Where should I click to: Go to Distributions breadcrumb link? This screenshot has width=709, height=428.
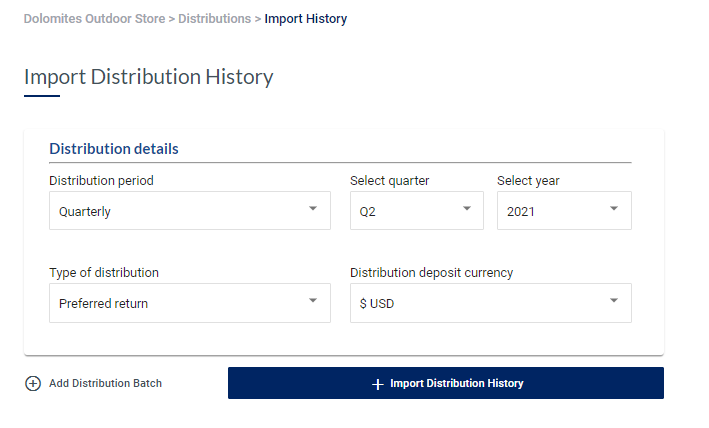214,19
